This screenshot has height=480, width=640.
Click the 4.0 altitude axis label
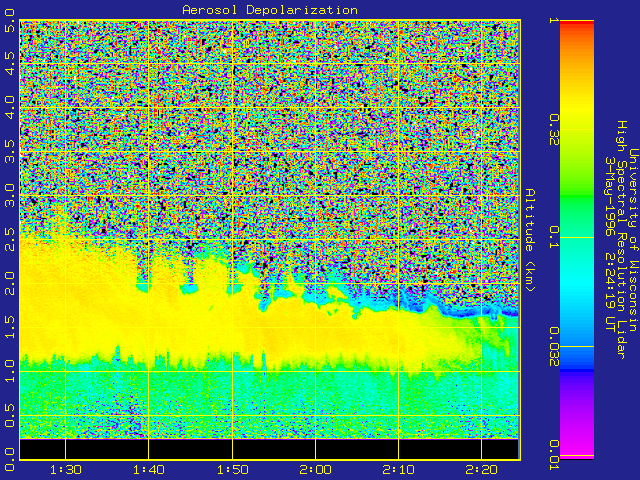9,107
